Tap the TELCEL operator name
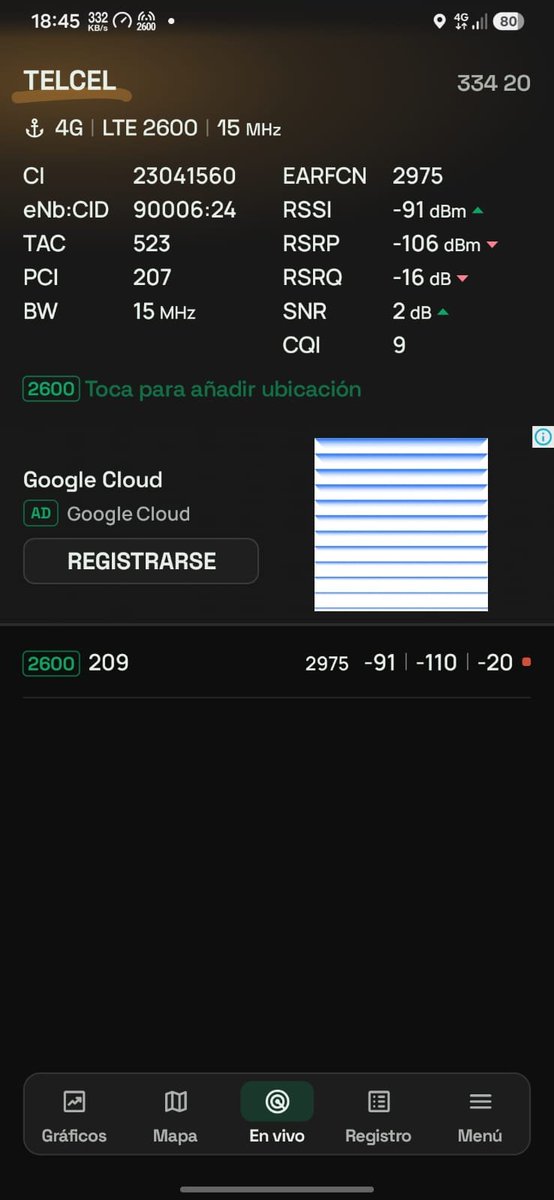Viewport: 554px width, 1200px height. (x=70, y=82)
